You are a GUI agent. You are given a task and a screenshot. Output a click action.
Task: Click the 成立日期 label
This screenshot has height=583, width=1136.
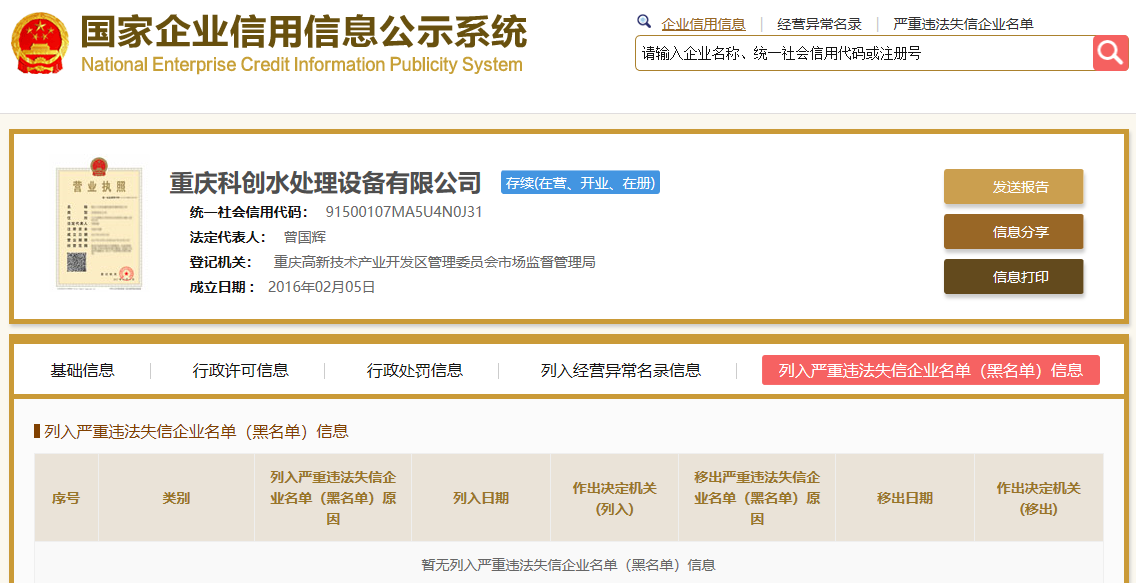click(223, 286)
